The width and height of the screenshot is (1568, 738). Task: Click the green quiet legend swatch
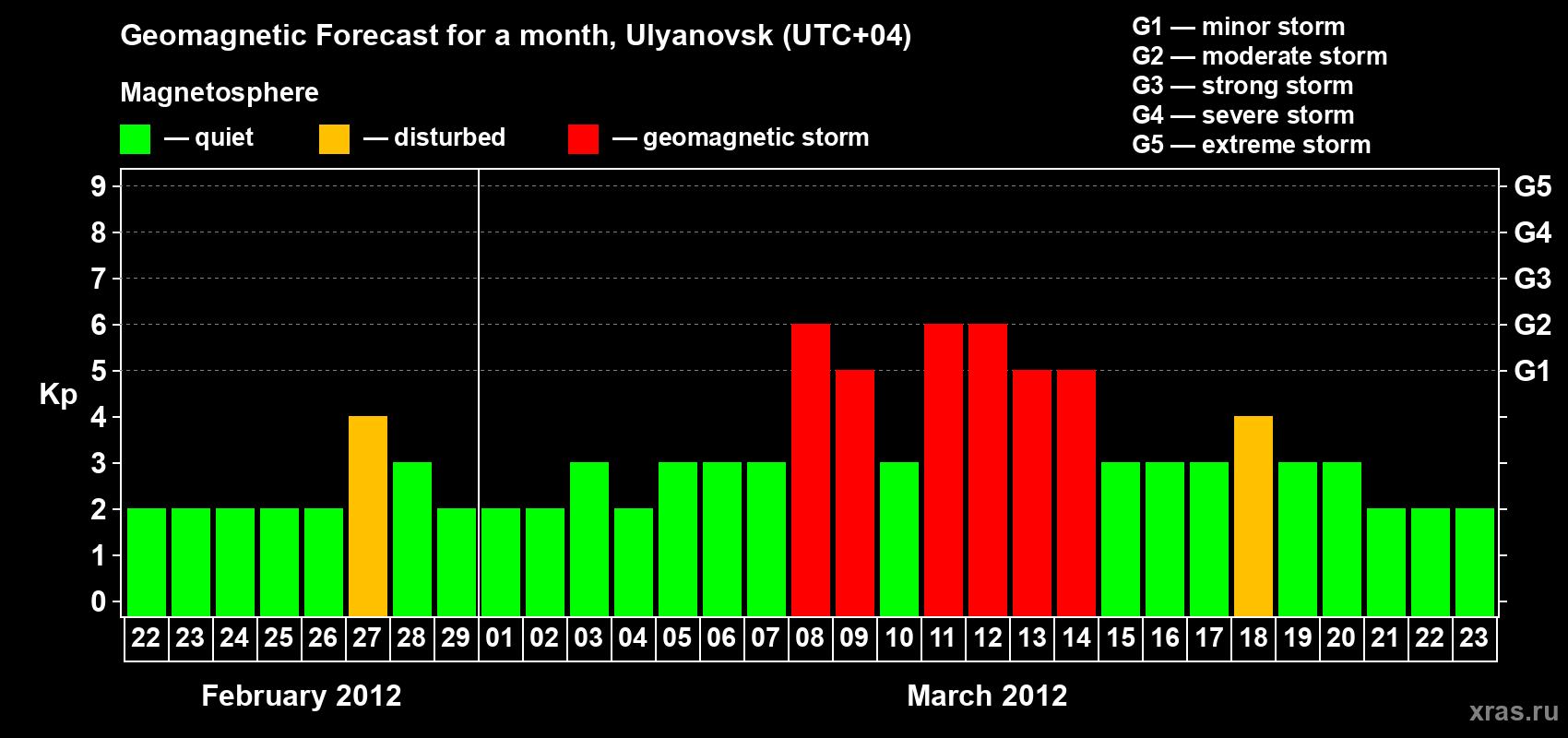pyautogui.click(x=135, y=139)
